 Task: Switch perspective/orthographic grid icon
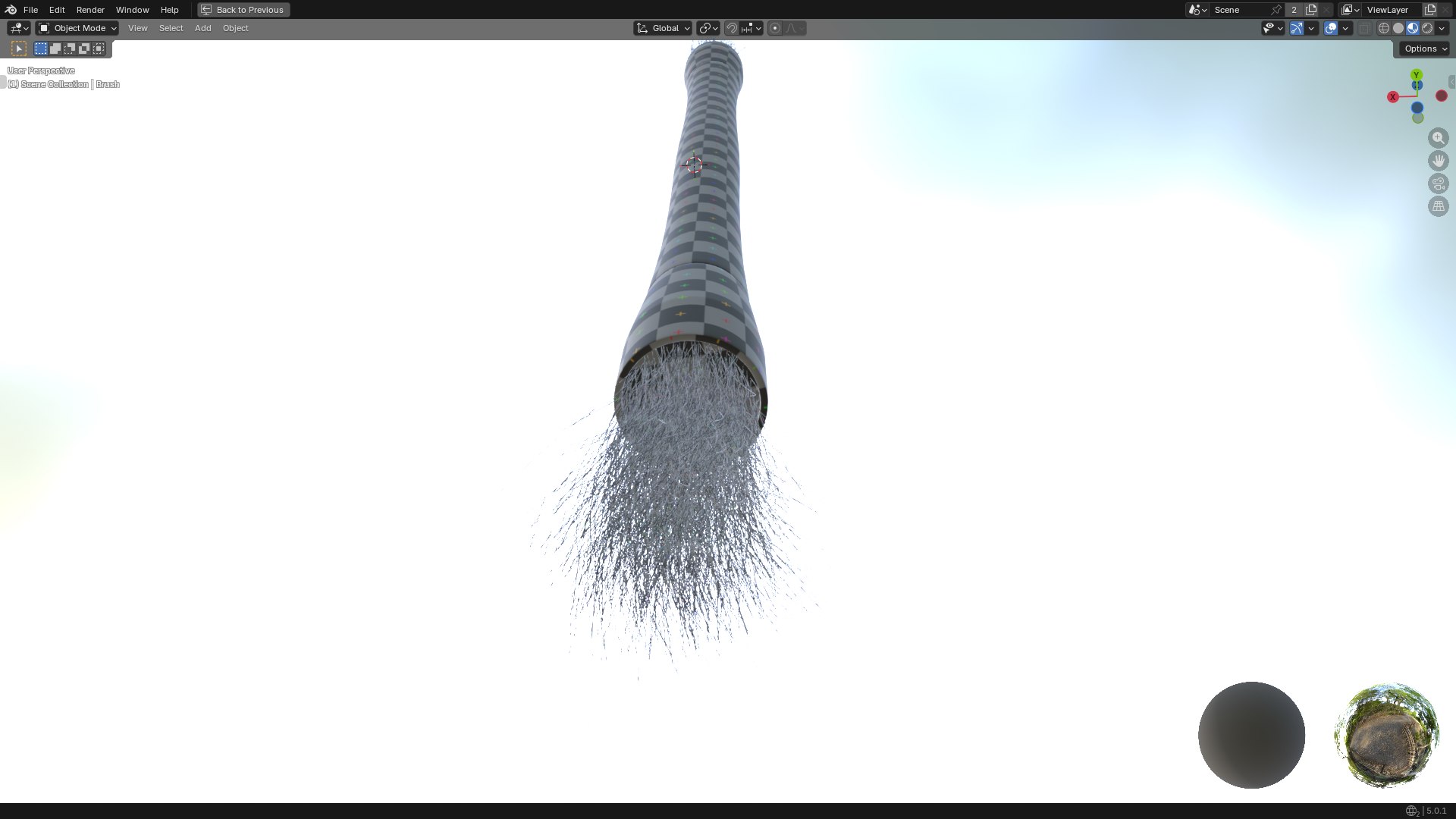click(x=1438, y=206)
